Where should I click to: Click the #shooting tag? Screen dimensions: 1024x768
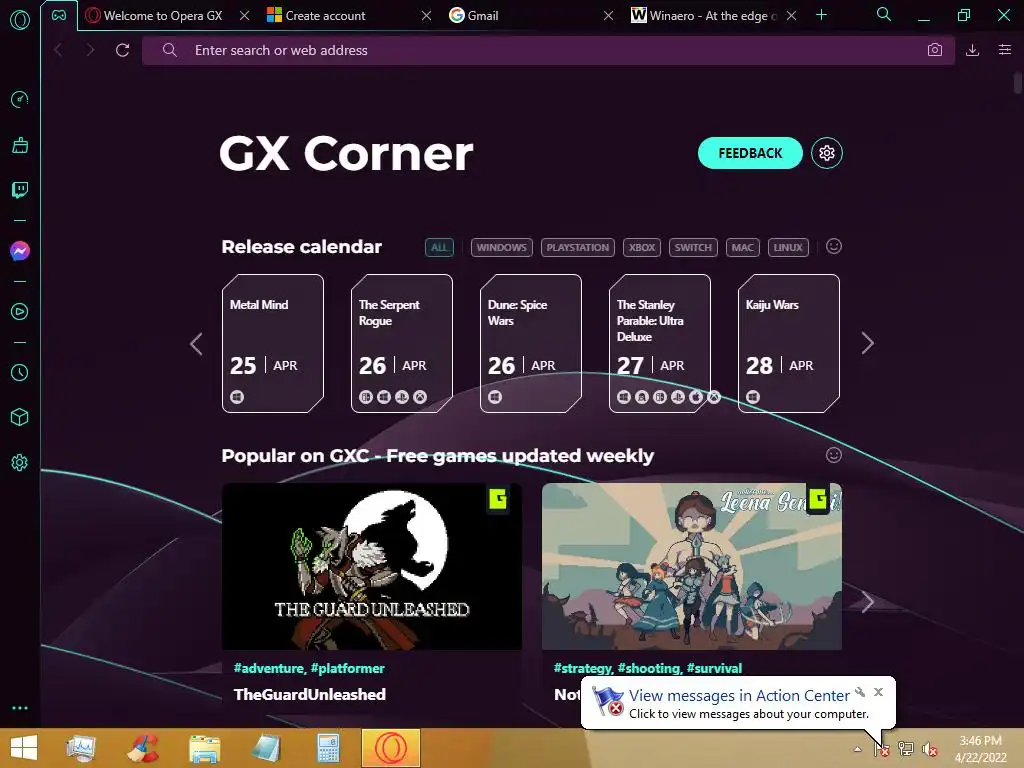pos(649,668)
